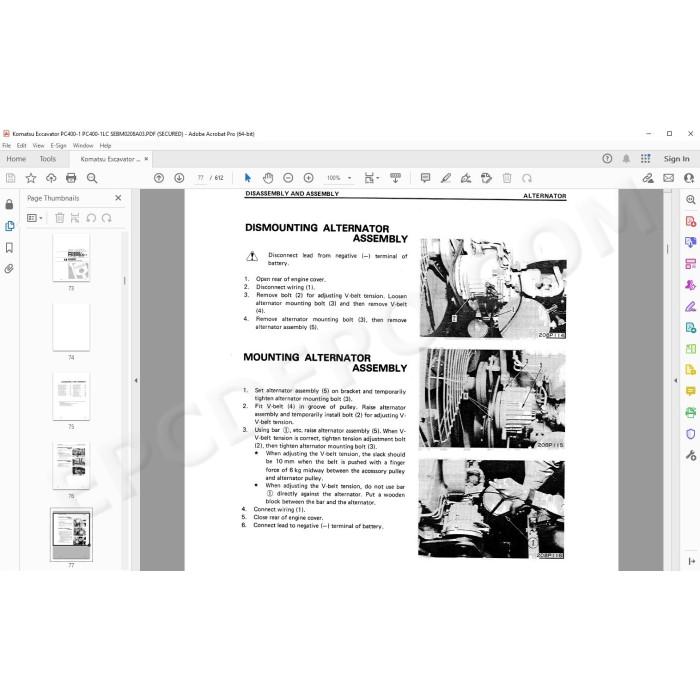Print the document with printer icon

point(71,178)
